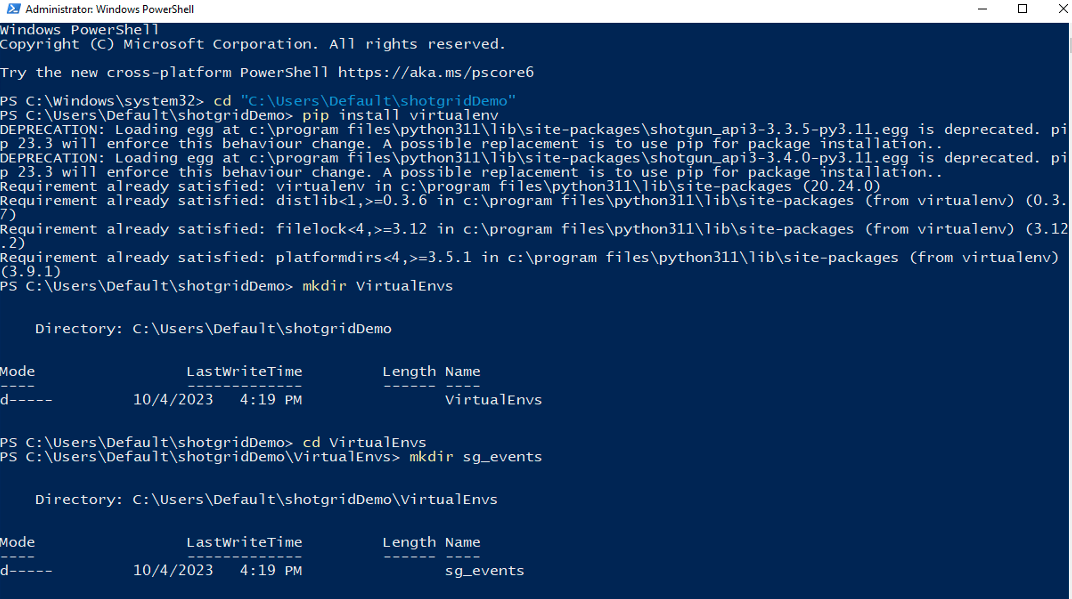The height and width of the screenshot is (599, 1072).
Task: Click the first 'LastWriteTime' column header
Action: coord(244,371)
